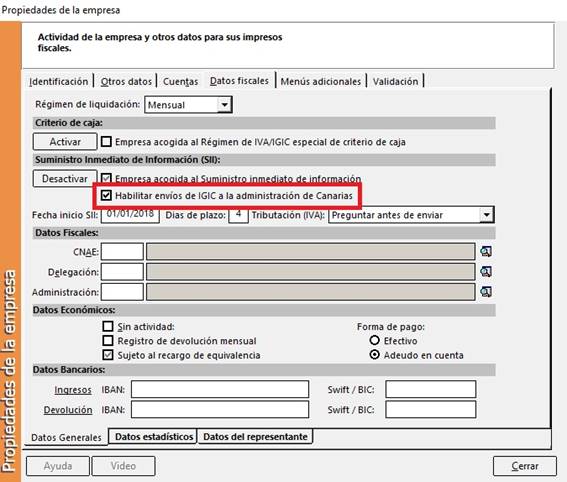Image resolution: width=567 pixels, height=482 pixels.
Task: Toggle the criterio de caja special regime checkbox
Action: (x=106, y=141)
